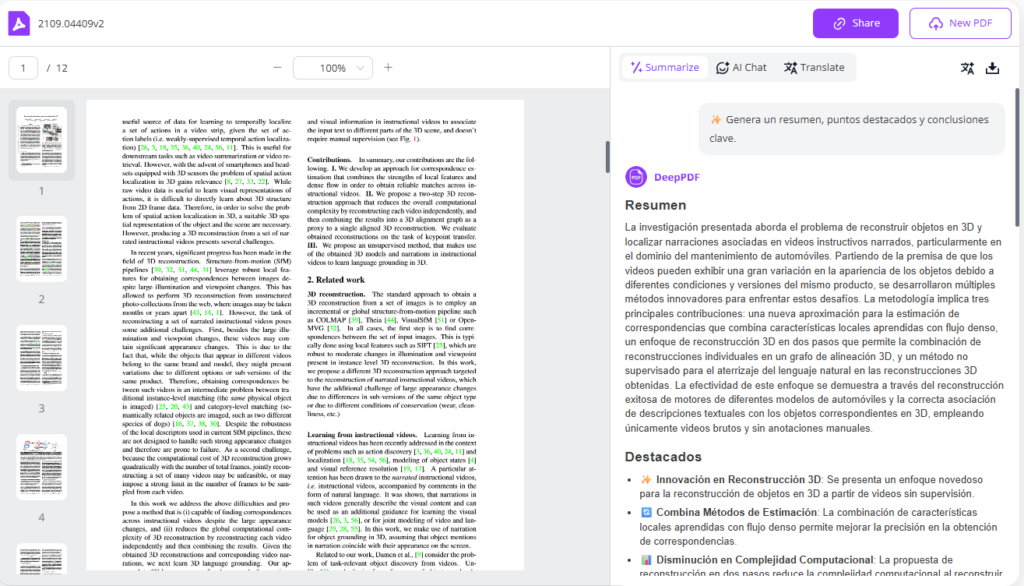Click the download icon to save the summary
1024x586 pixels.
991,68
